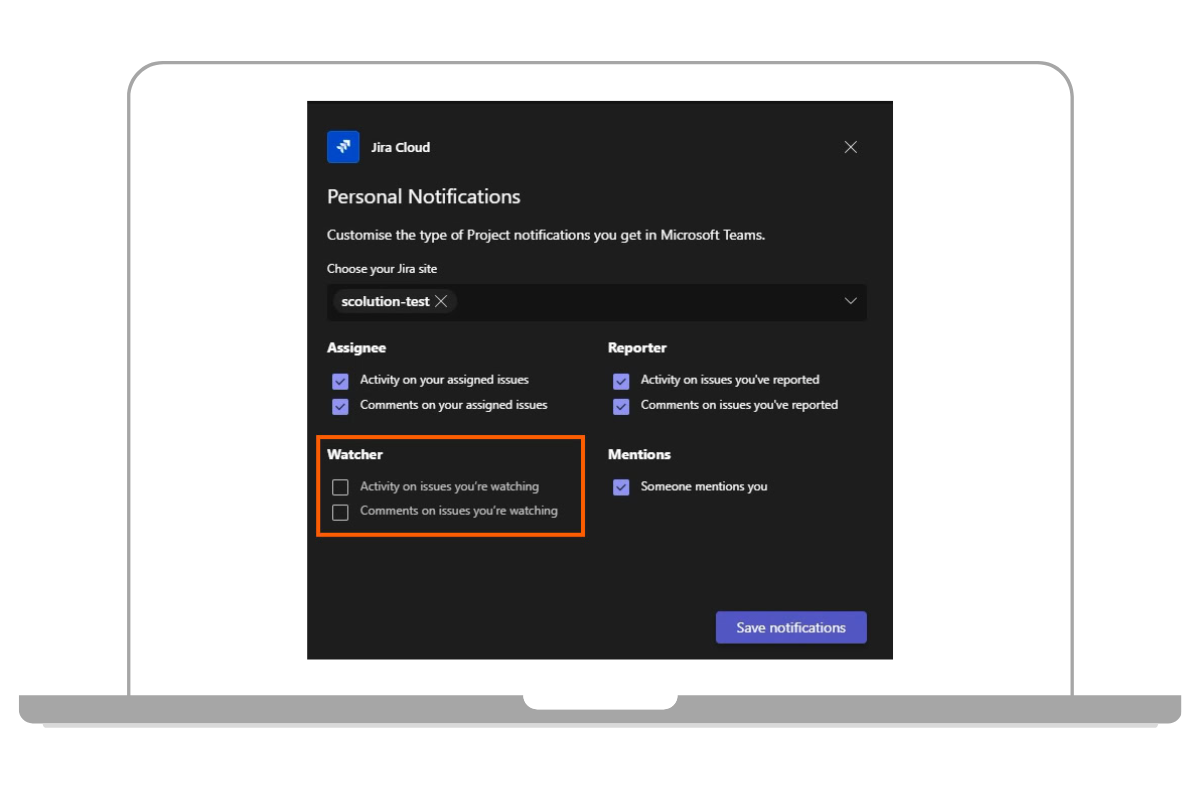Click the Watcher section heading

[355, 454]
